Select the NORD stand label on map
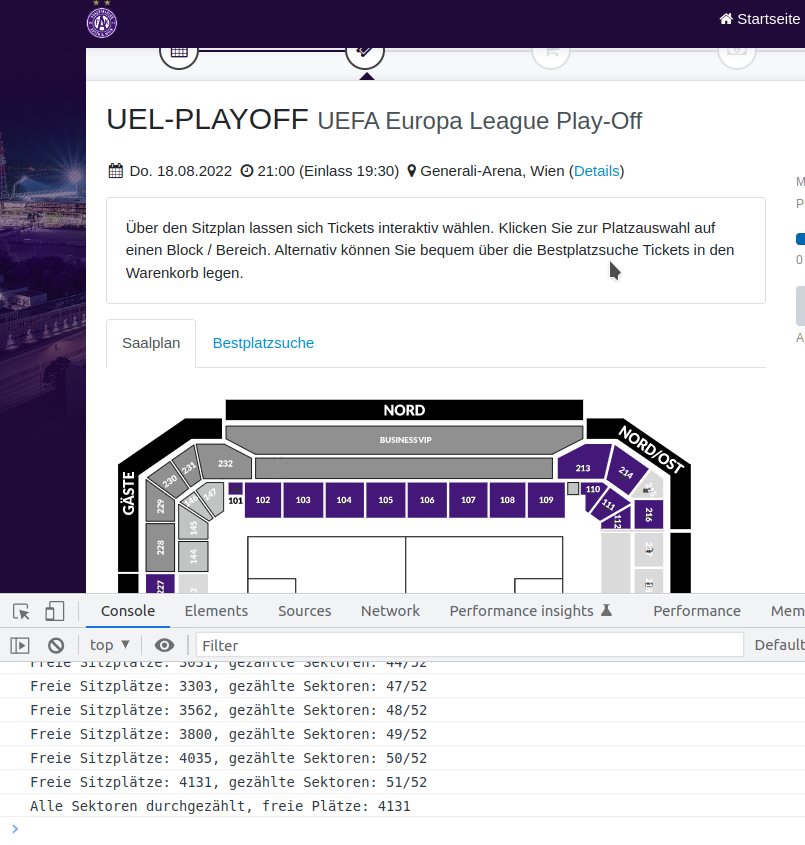The image size is (805, 845). pos(404,410)
